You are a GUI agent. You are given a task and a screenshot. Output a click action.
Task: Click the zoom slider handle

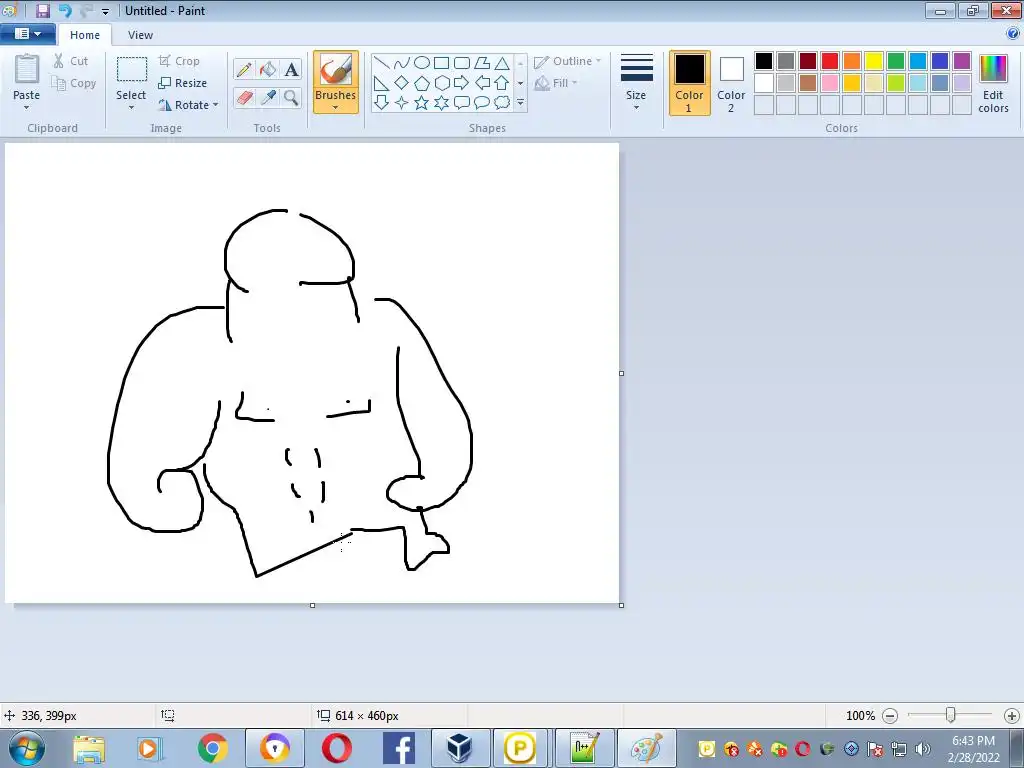click(951, 715)
